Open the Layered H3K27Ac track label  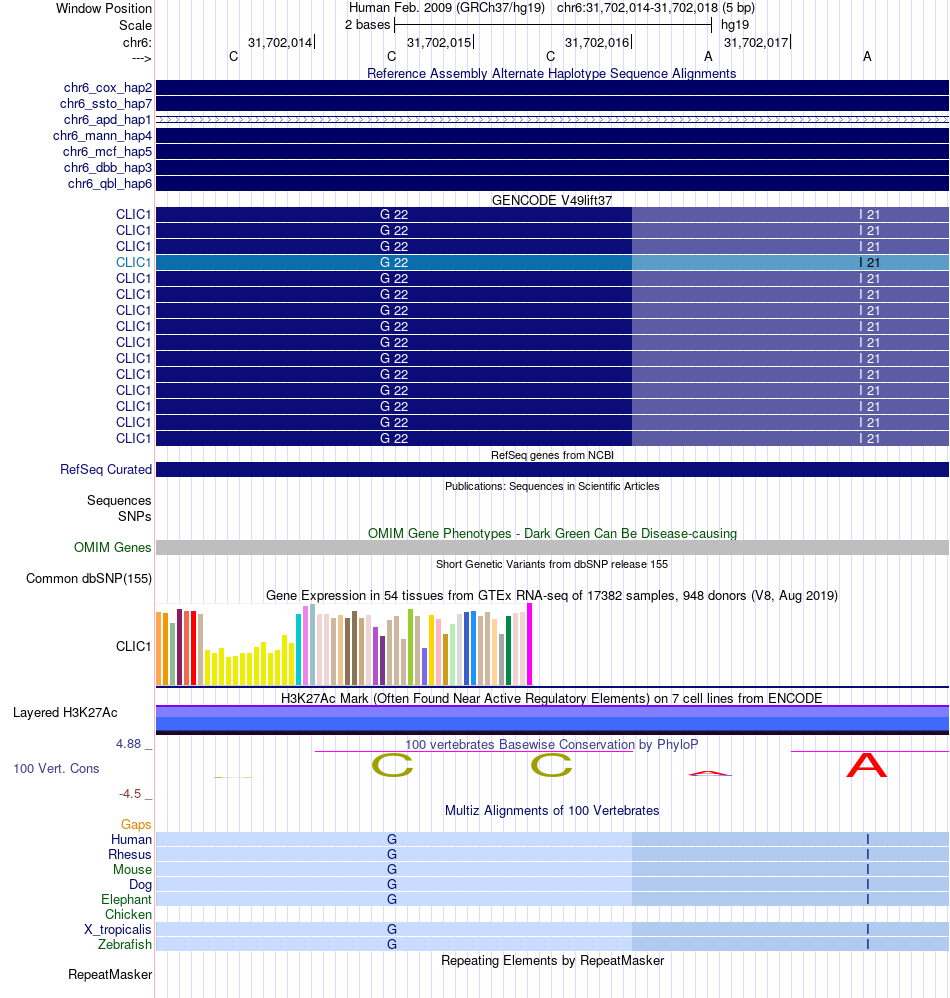point(65,712)
